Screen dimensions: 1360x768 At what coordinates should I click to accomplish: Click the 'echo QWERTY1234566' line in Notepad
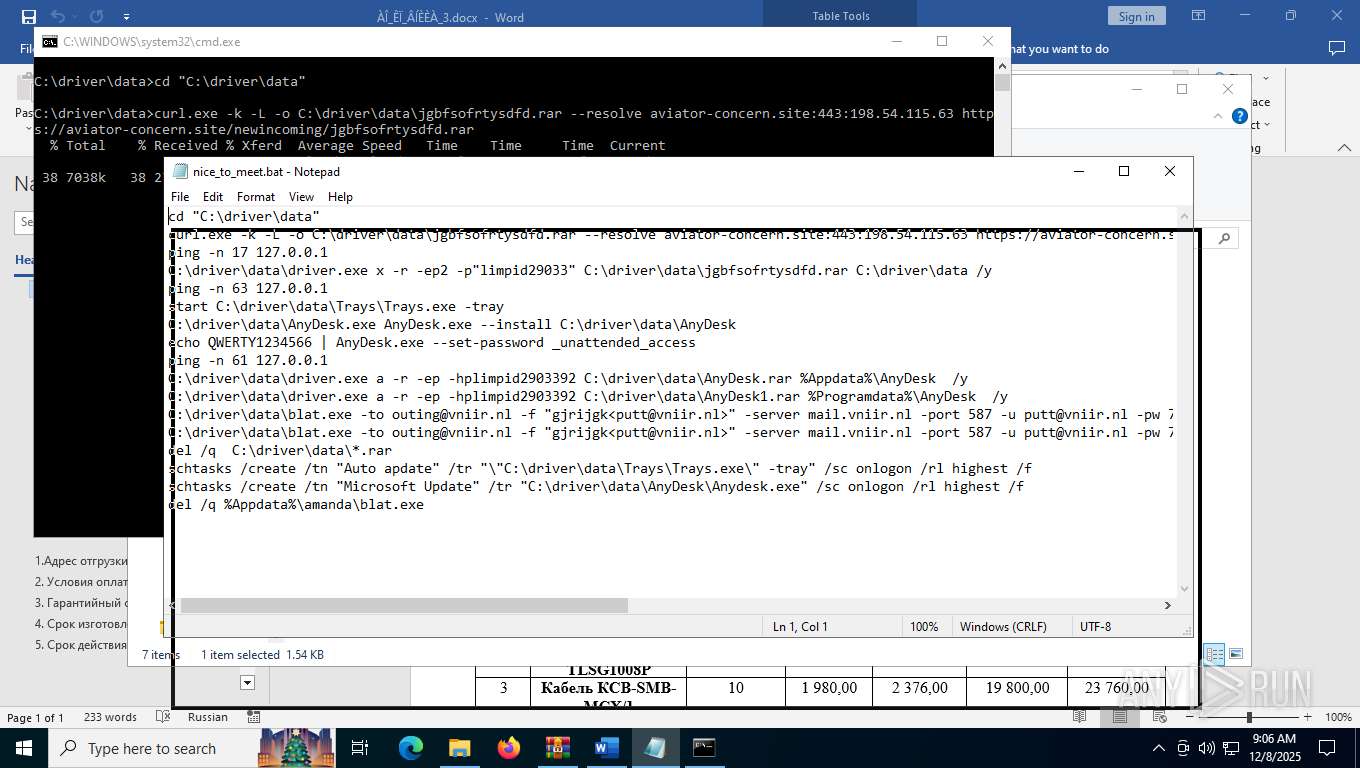432,342
